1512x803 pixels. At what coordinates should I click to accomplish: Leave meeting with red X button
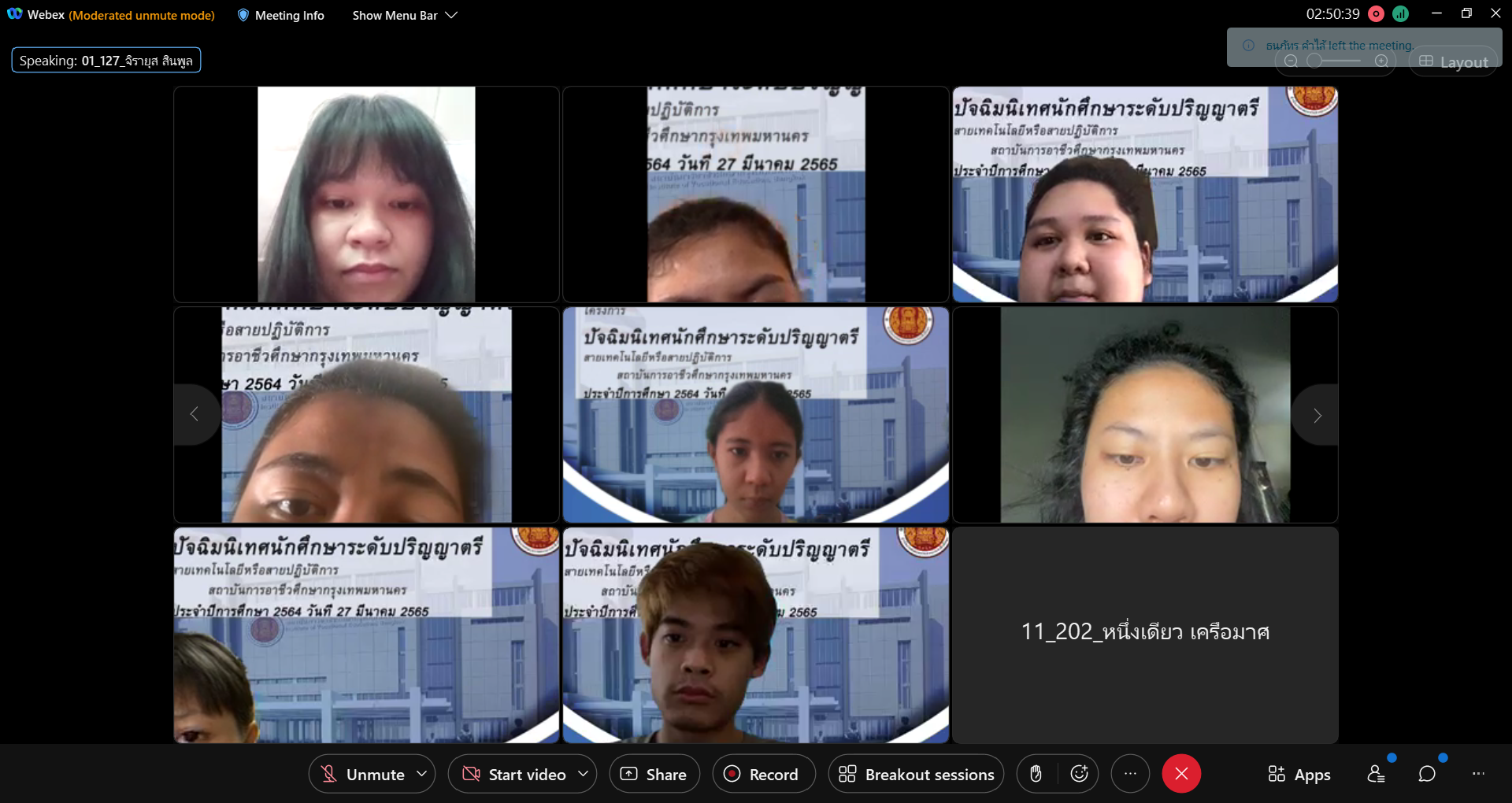coord(1181,774)
